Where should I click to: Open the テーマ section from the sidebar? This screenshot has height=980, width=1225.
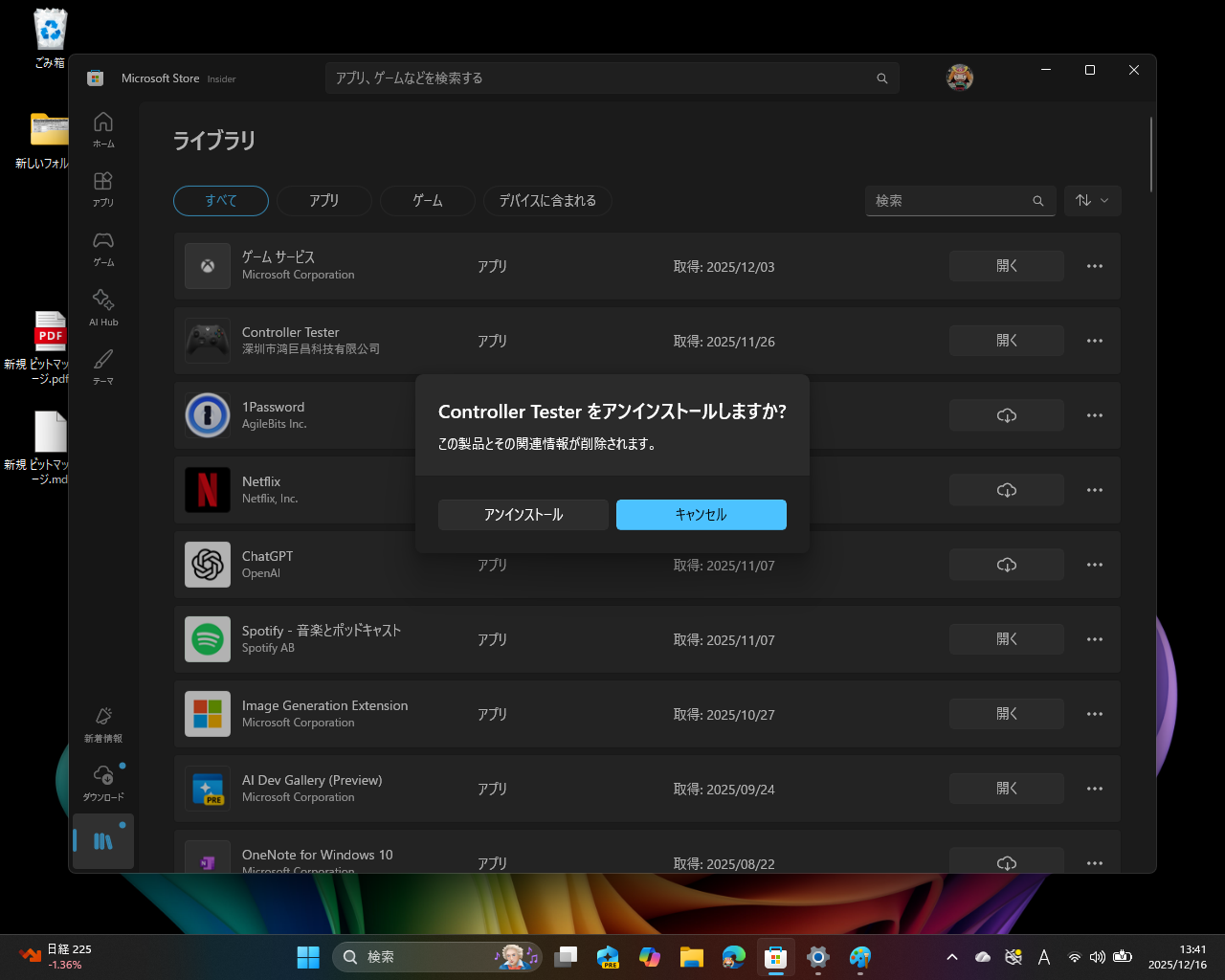coord(102,365)
